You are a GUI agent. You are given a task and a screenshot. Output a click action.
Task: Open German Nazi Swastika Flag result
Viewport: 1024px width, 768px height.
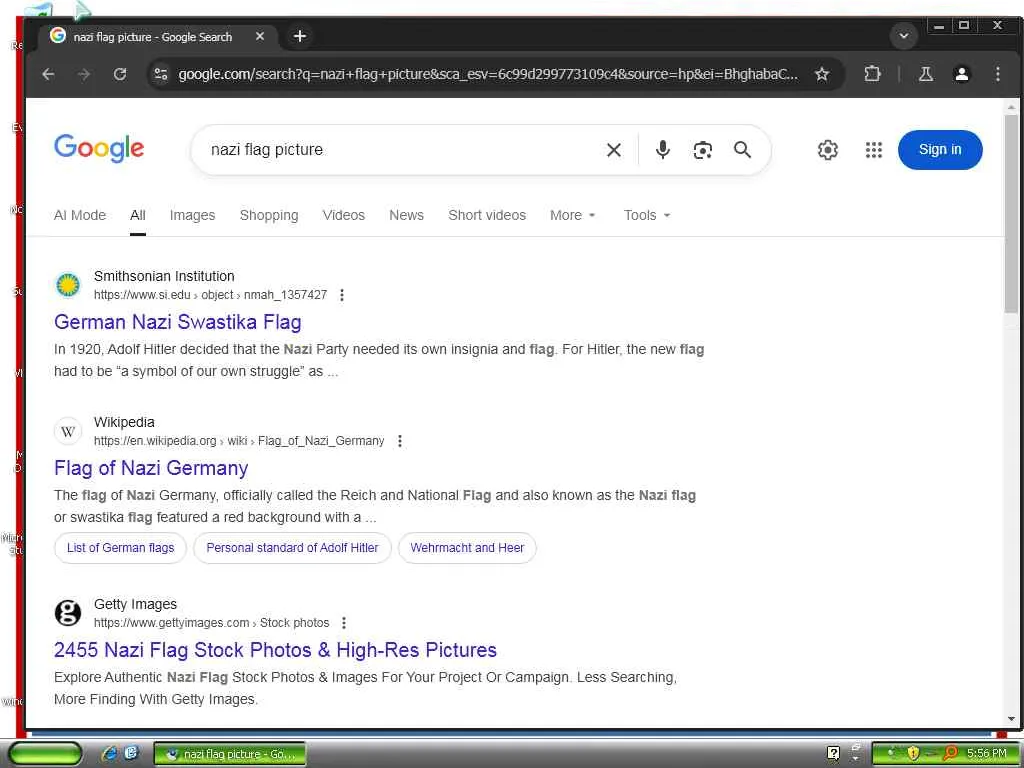pyautogui.click(x=178, y=322)
